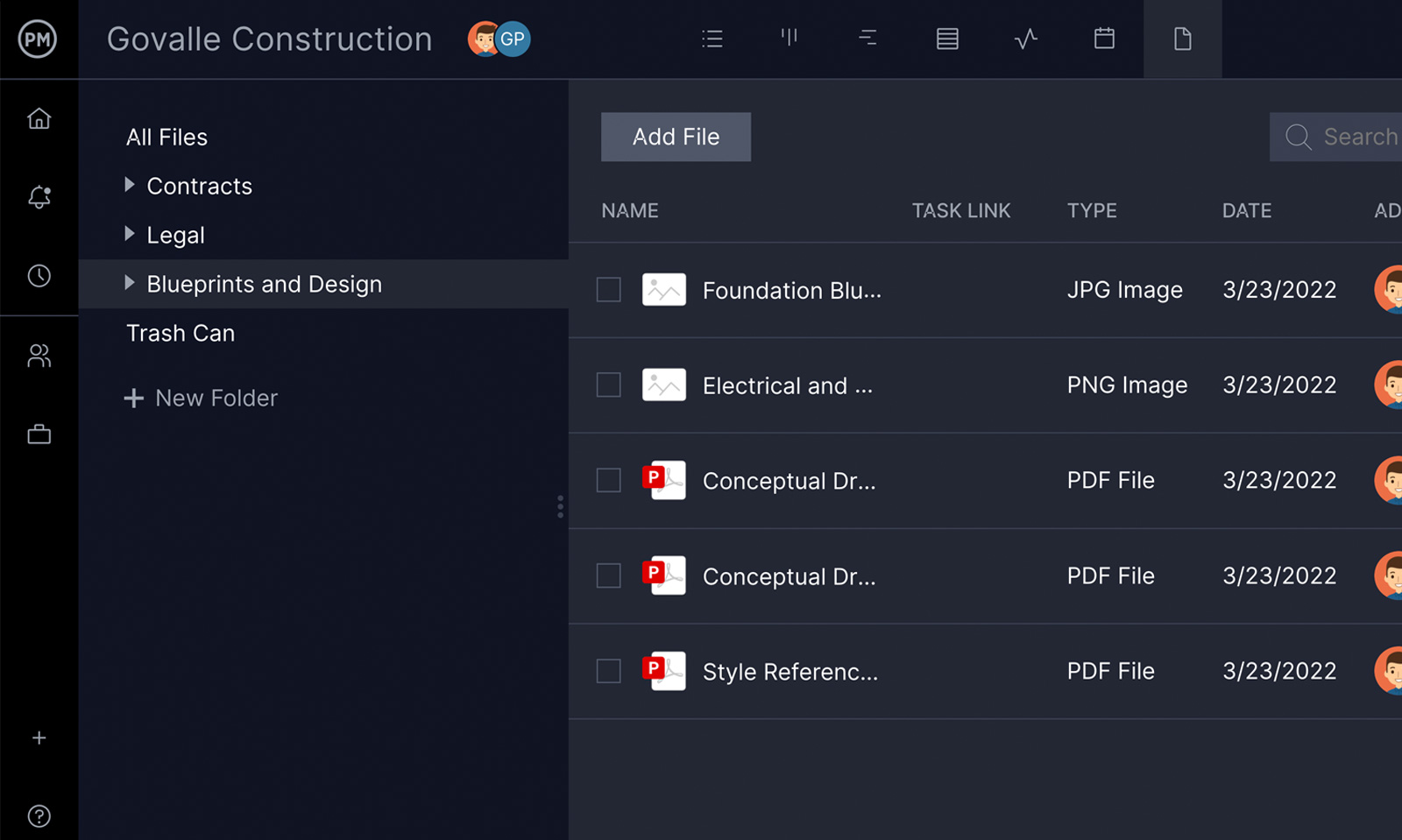Open the Electrical and ... file name
1402x840 pixels.
pyautogui.click(x=788, y=385)
